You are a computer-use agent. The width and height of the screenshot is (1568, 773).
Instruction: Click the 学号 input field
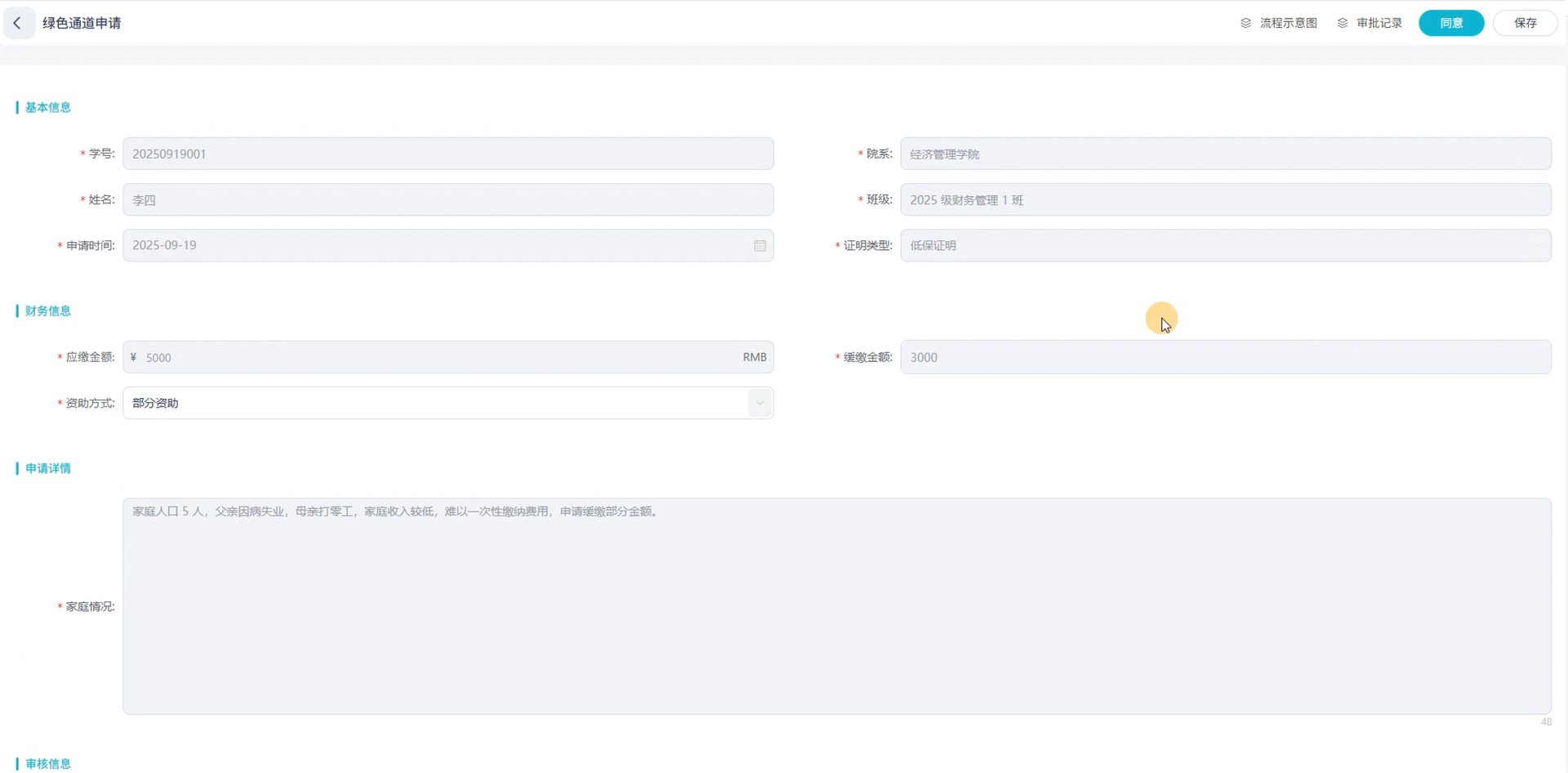[448, 154]
